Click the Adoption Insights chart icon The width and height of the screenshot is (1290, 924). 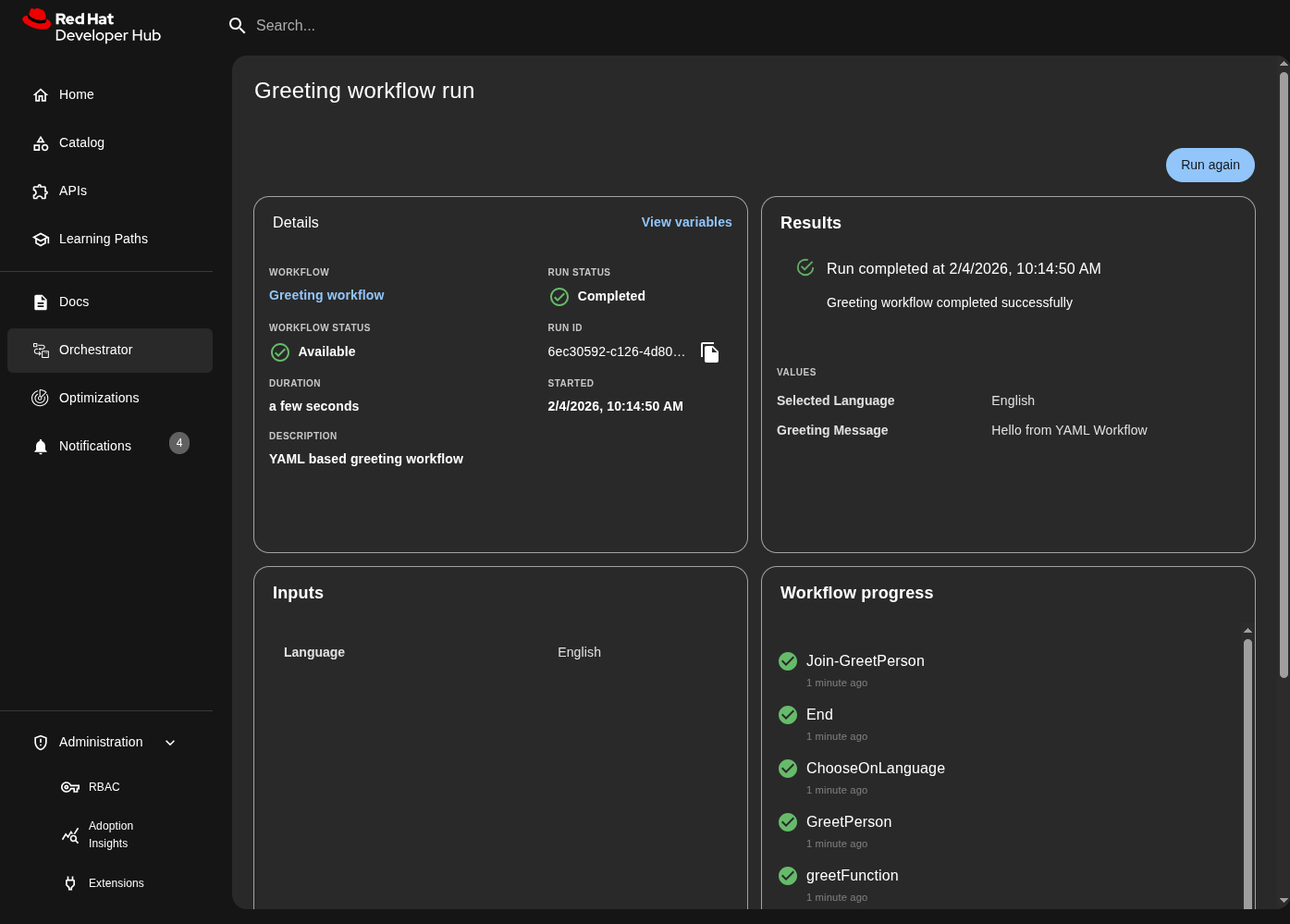[x=70, y=835]
